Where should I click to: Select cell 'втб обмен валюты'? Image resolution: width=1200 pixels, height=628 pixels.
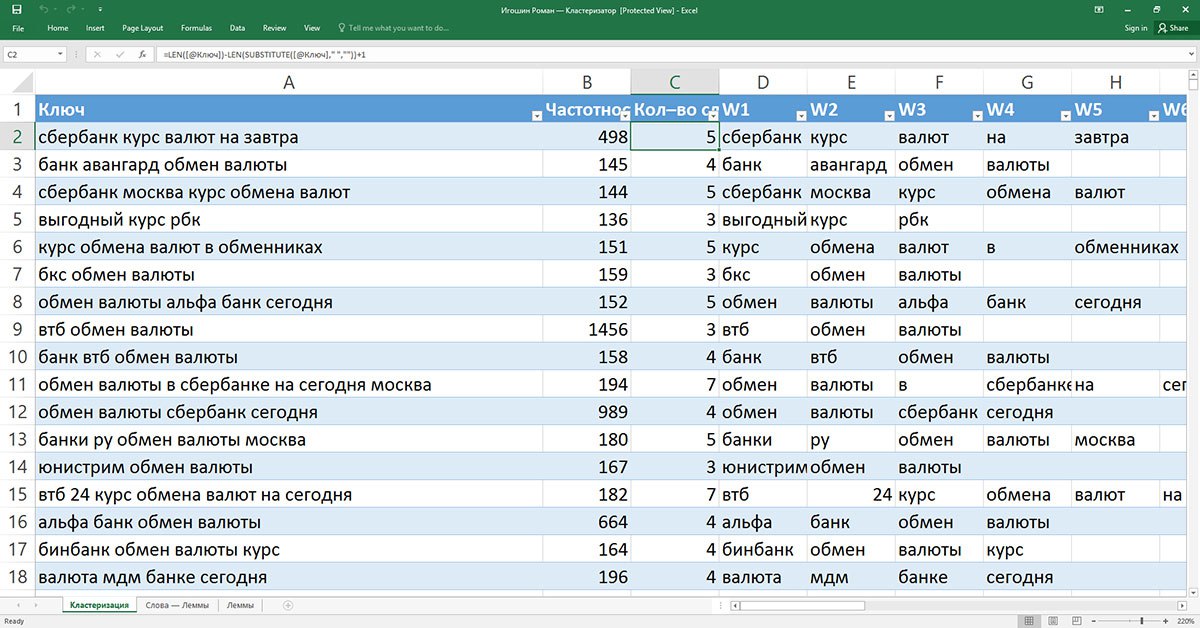pos(289,329)
